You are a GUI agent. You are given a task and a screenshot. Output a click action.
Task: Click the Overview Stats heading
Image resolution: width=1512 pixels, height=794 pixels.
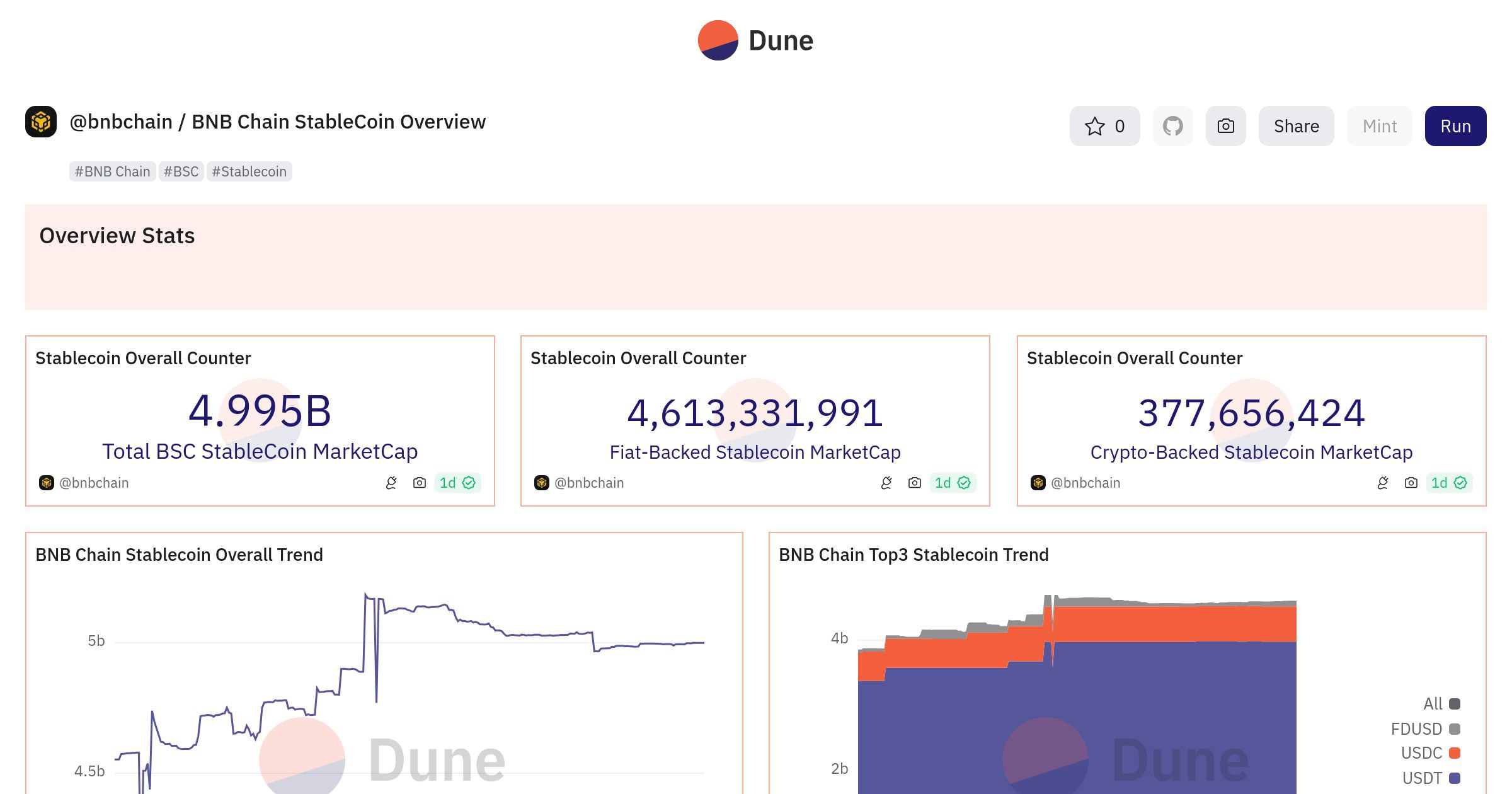(117, 236)
